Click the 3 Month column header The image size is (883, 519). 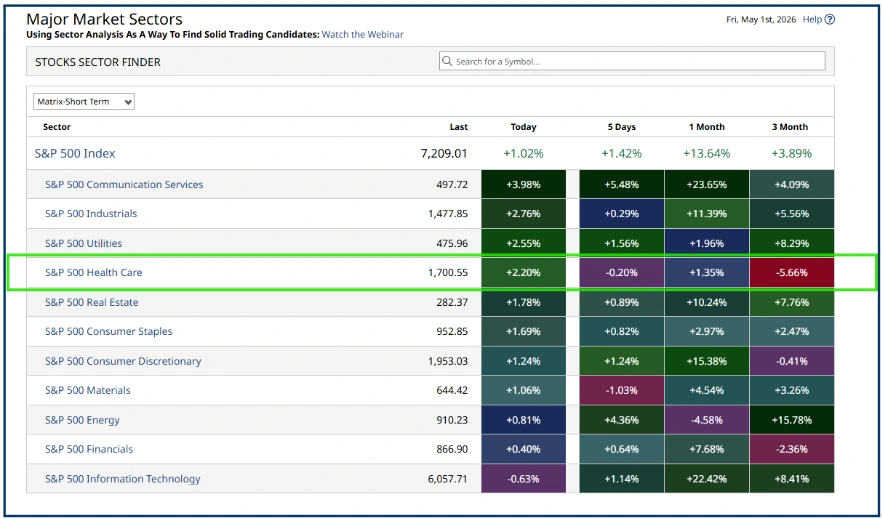point(790,127)
